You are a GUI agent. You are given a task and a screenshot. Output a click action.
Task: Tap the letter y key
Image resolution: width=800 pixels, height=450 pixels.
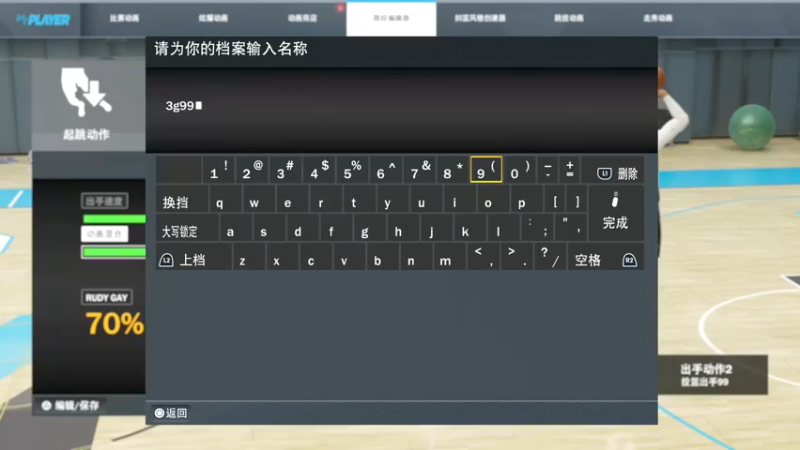coord(393,199)
